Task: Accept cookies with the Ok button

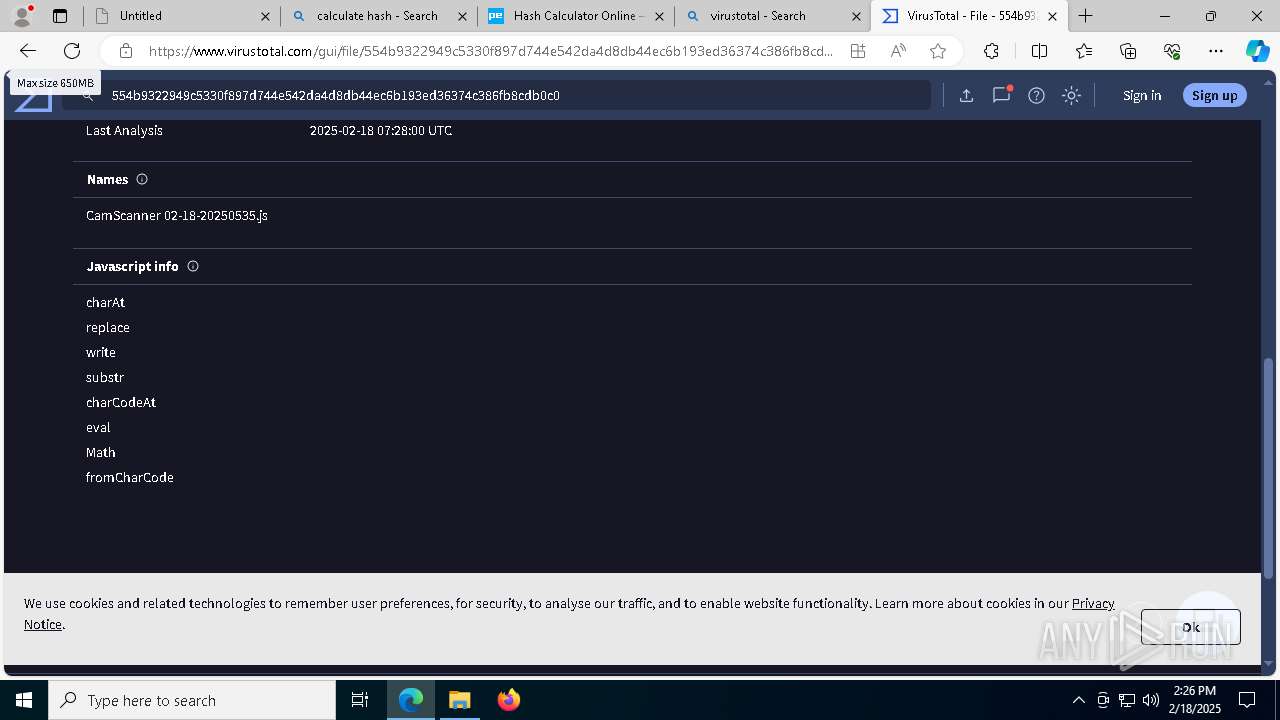Action: click(x=1191, y=627)
